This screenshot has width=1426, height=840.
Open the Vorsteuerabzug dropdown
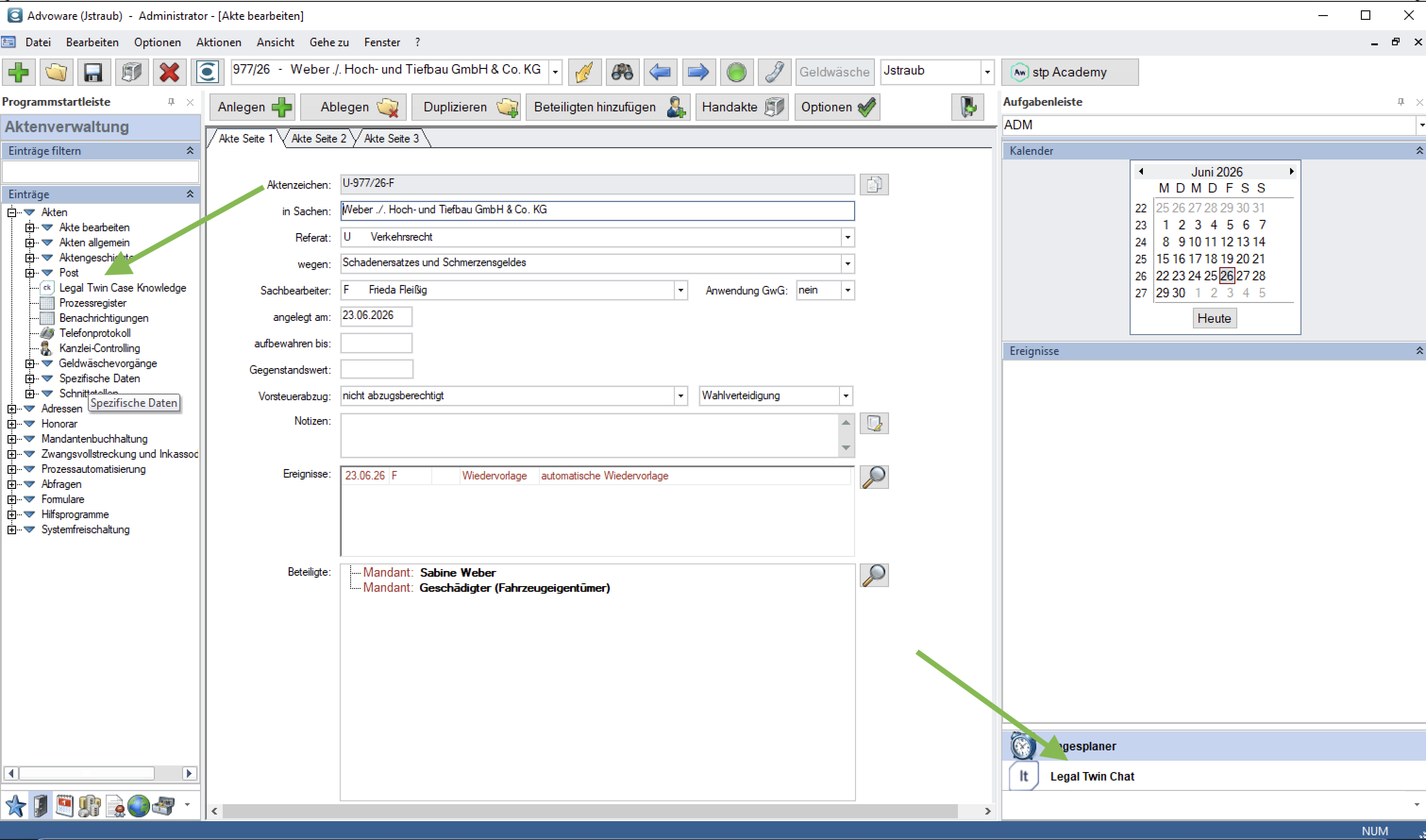(681, 395)
